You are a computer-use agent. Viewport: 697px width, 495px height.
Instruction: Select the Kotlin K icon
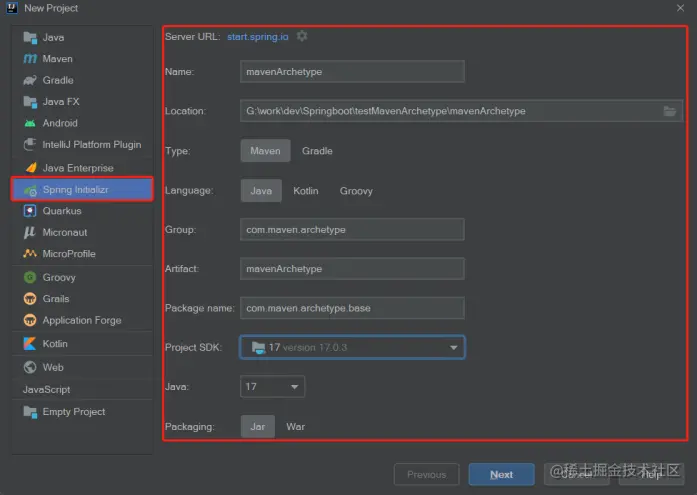click(30, 343)
